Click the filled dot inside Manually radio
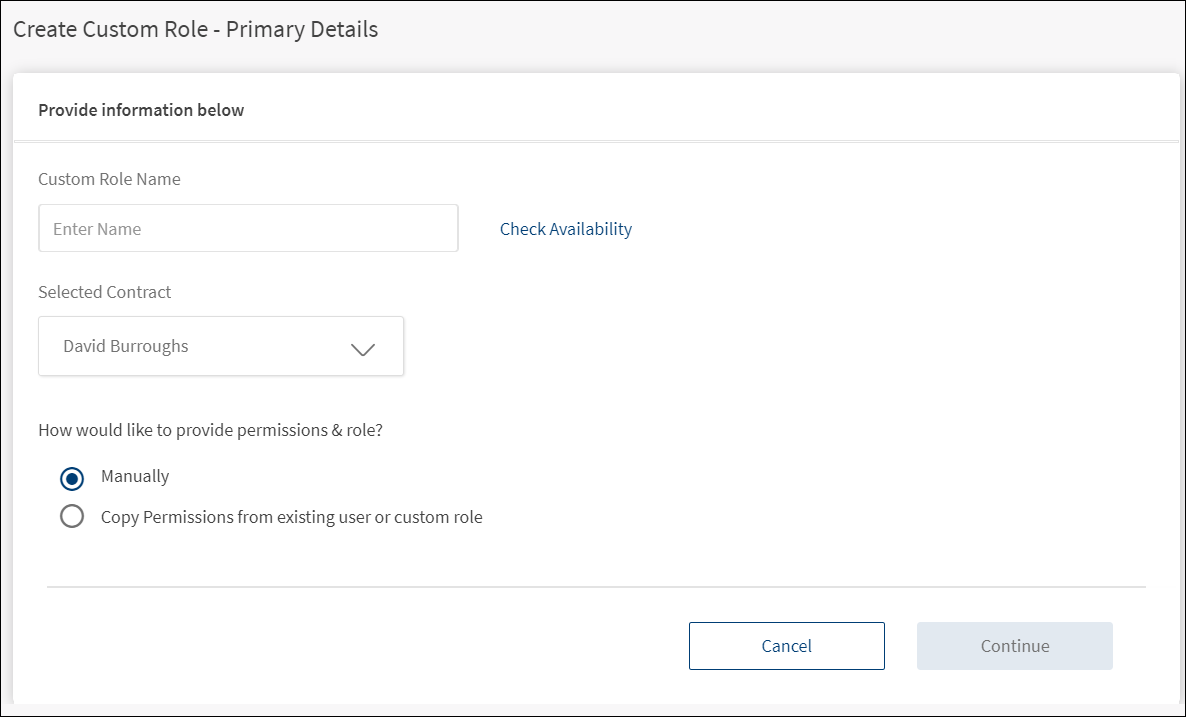 [72, 478]
